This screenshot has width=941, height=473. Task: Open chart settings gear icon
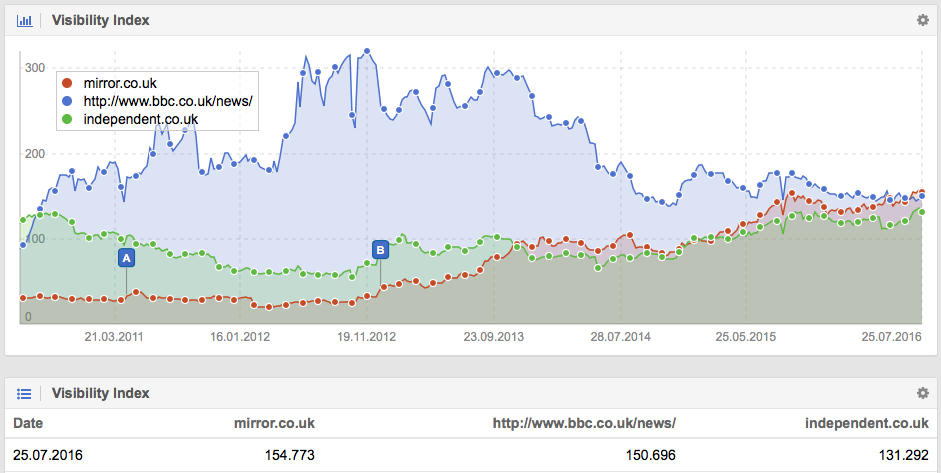[922, 20]
